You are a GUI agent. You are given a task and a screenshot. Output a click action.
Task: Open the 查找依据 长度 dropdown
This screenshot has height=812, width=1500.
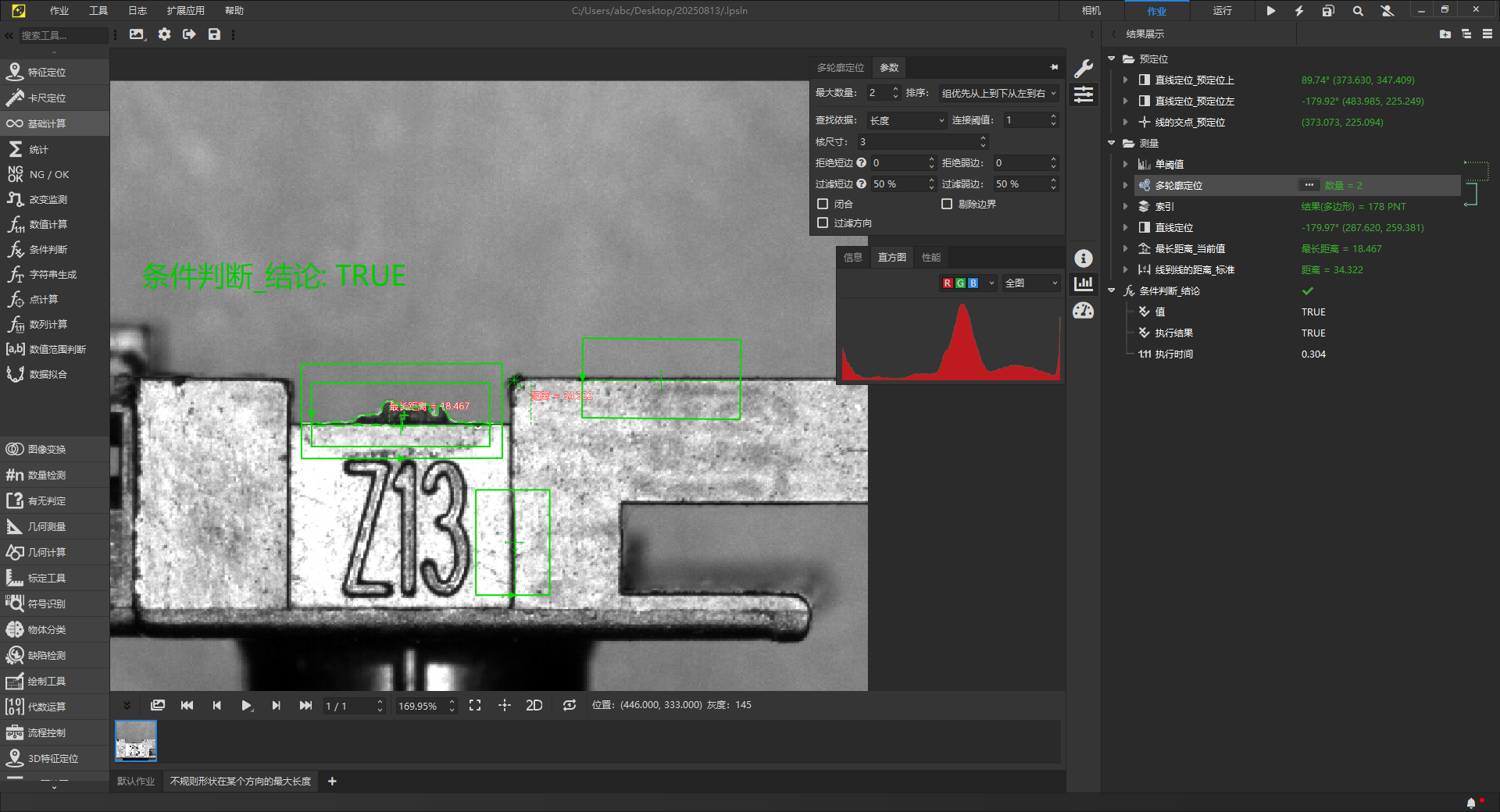pyautogui.click(x=906, y=120)
